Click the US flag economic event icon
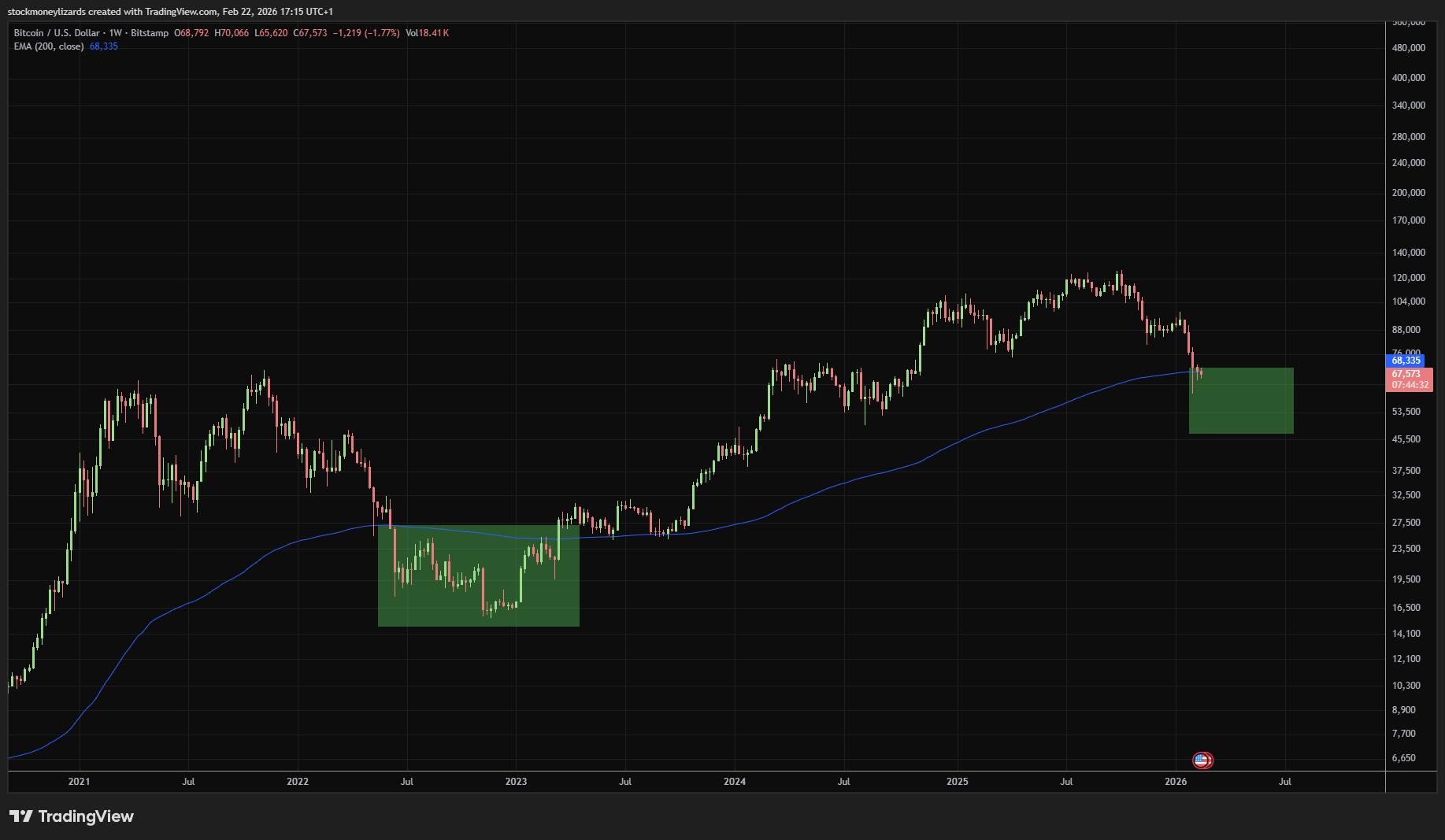This screenshot has width=1445, height=840. (1202, 760)
